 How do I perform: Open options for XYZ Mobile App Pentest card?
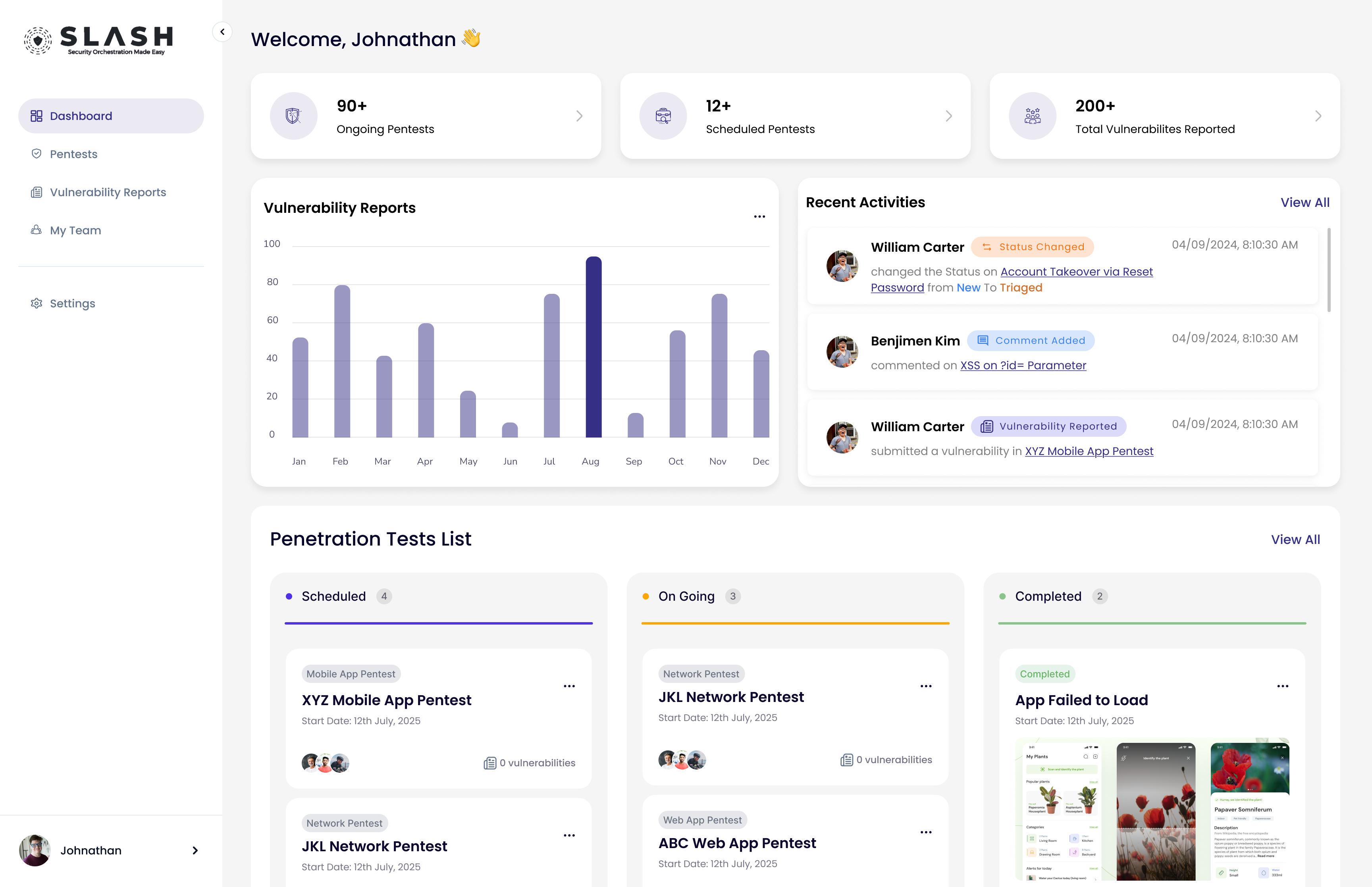click(x=569, y=686)
